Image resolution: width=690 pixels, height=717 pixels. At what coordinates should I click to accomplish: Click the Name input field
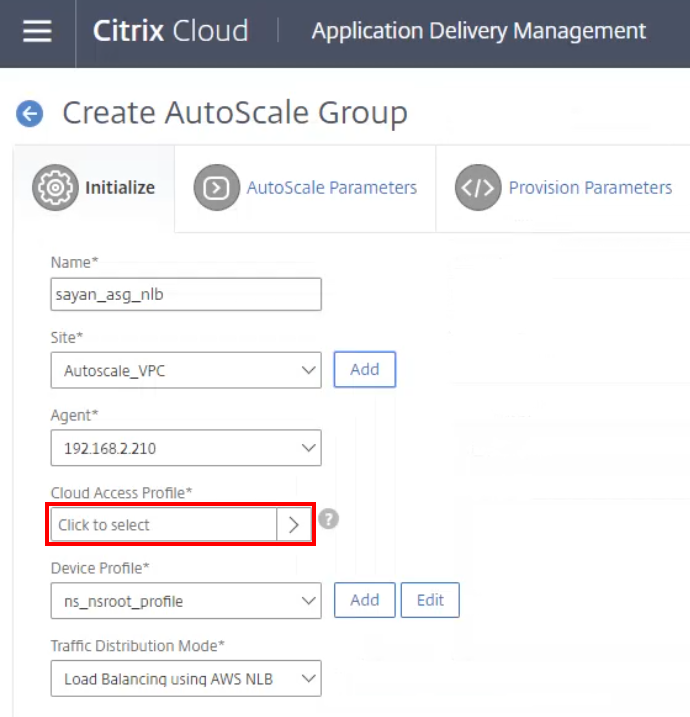(186, 294)
